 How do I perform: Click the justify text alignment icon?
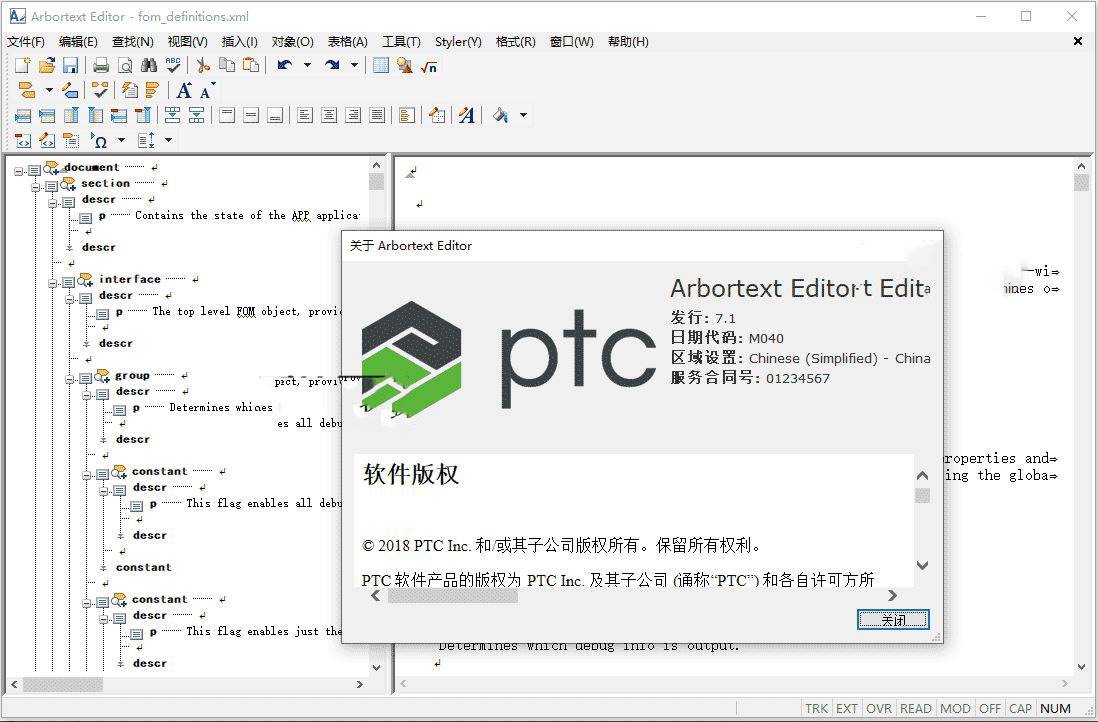377,115
